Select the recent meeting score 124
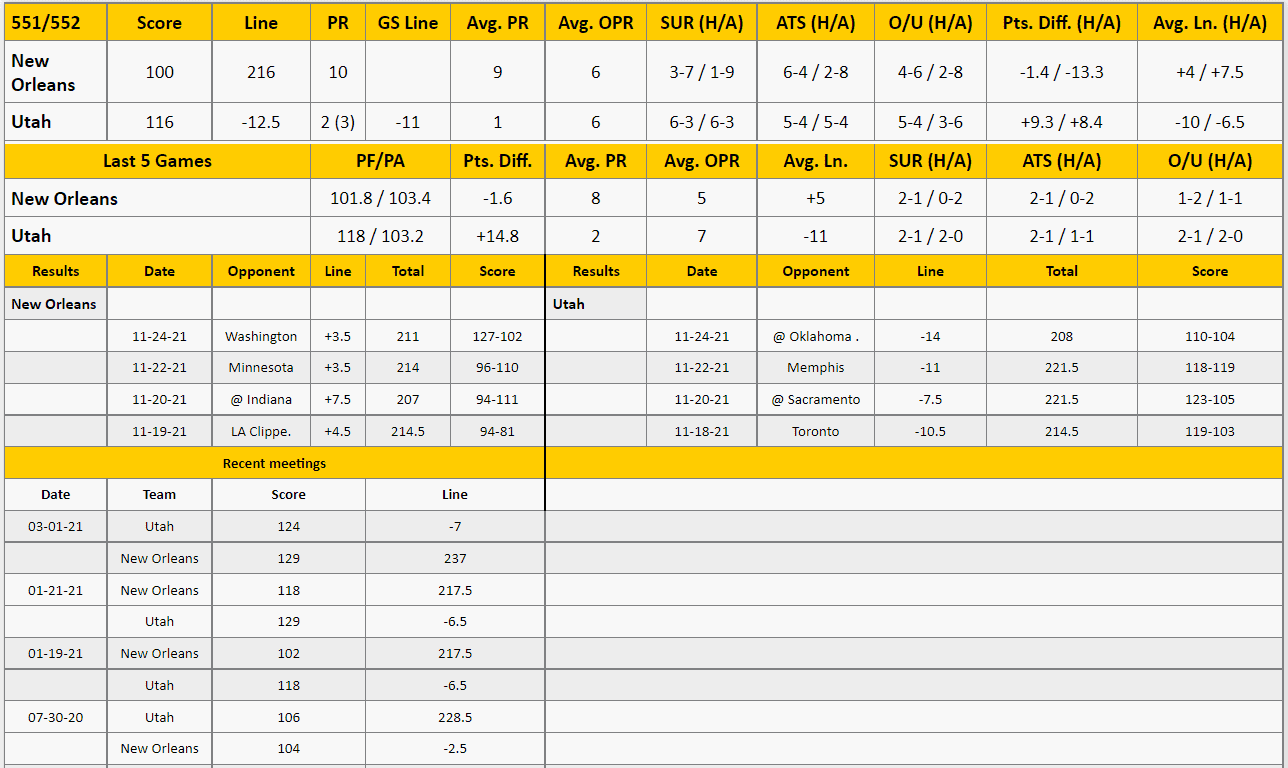 [288, 526]
